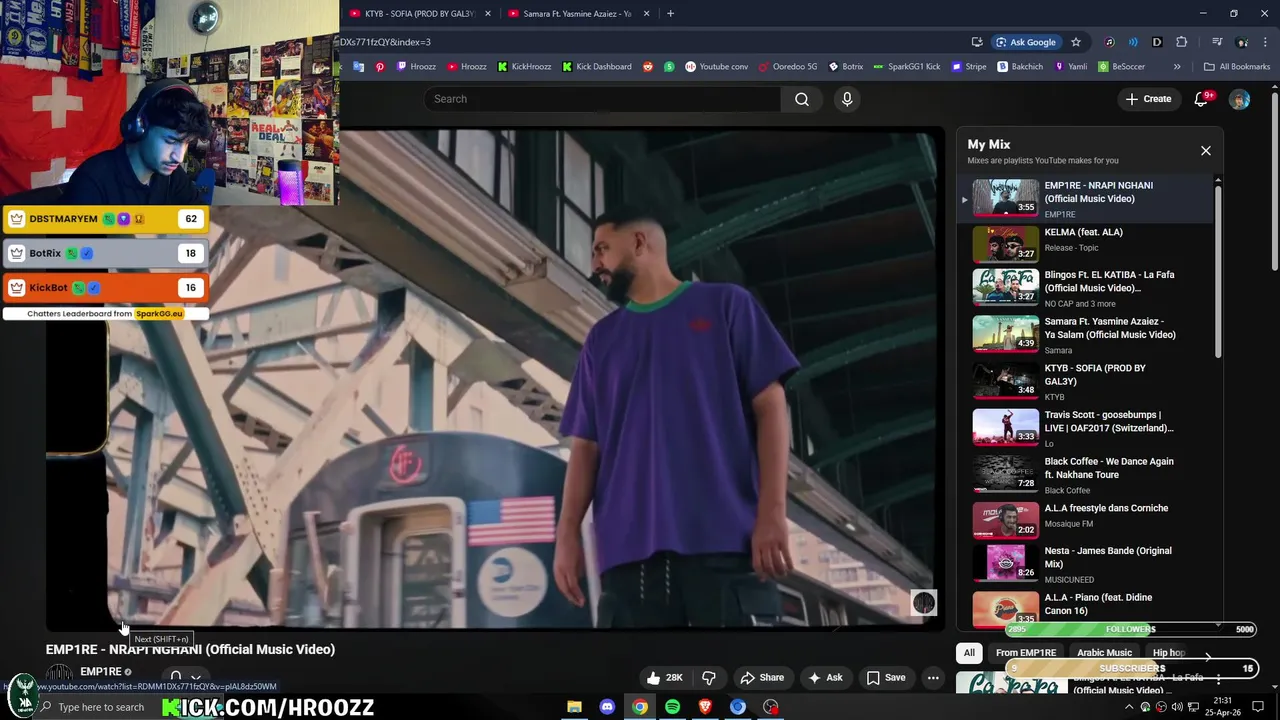1280x720 pixels.
Task: Click the D extension icon in the Chrome toolbar
Action: (x=1157, y=42)
